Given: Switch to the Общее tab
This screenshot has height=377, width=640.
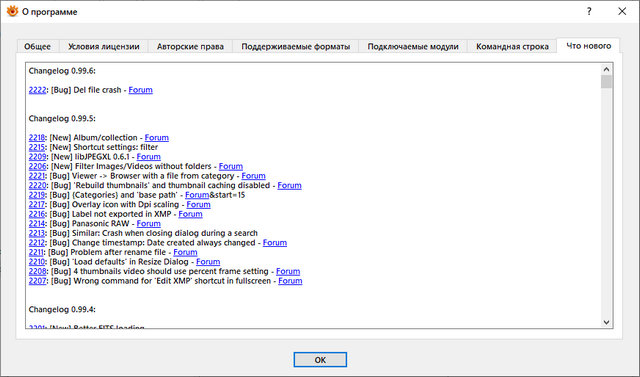Looking at the screenshot, I should (x=38, y=46).
